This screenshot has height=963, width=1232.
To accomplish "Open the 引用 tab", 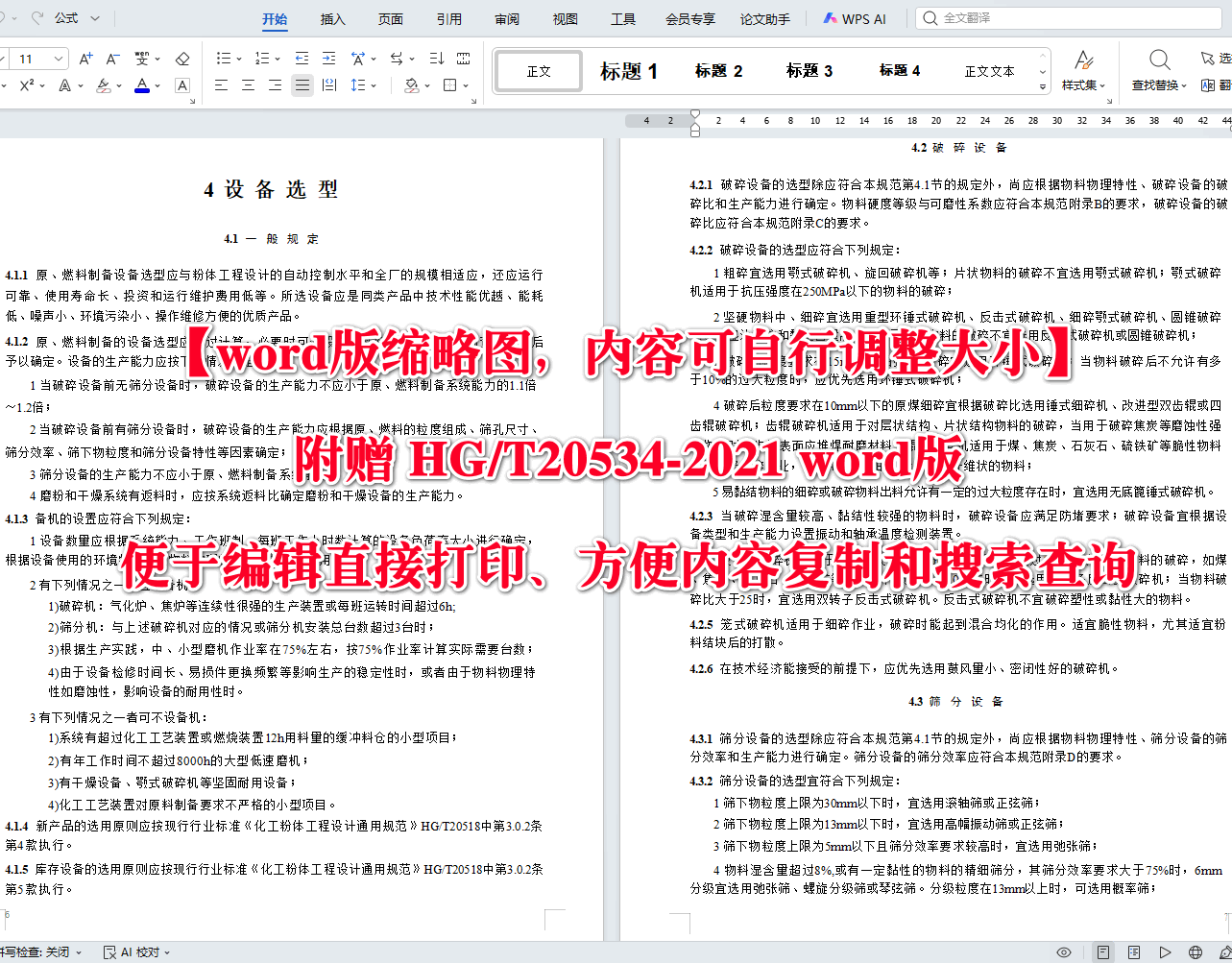I will coord(449,19).
